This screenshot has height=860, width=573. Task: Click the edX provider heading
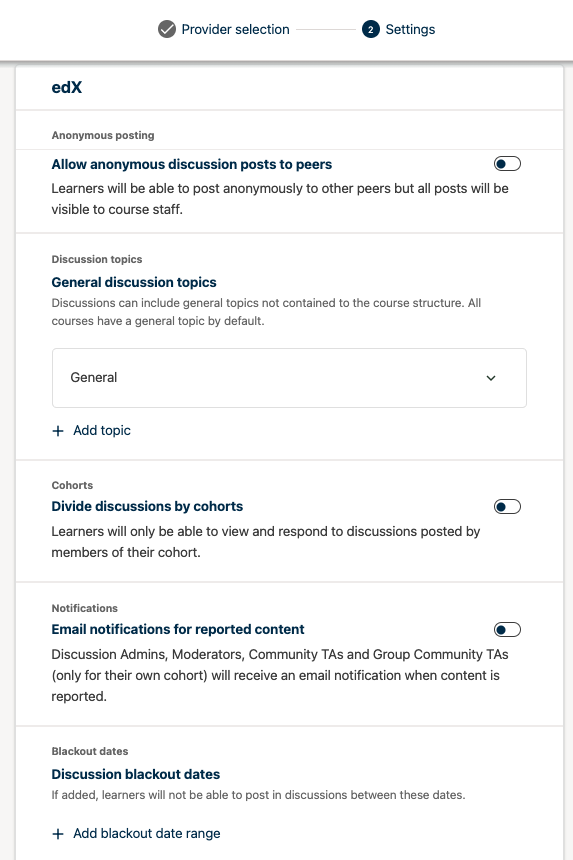pos(66,87)
